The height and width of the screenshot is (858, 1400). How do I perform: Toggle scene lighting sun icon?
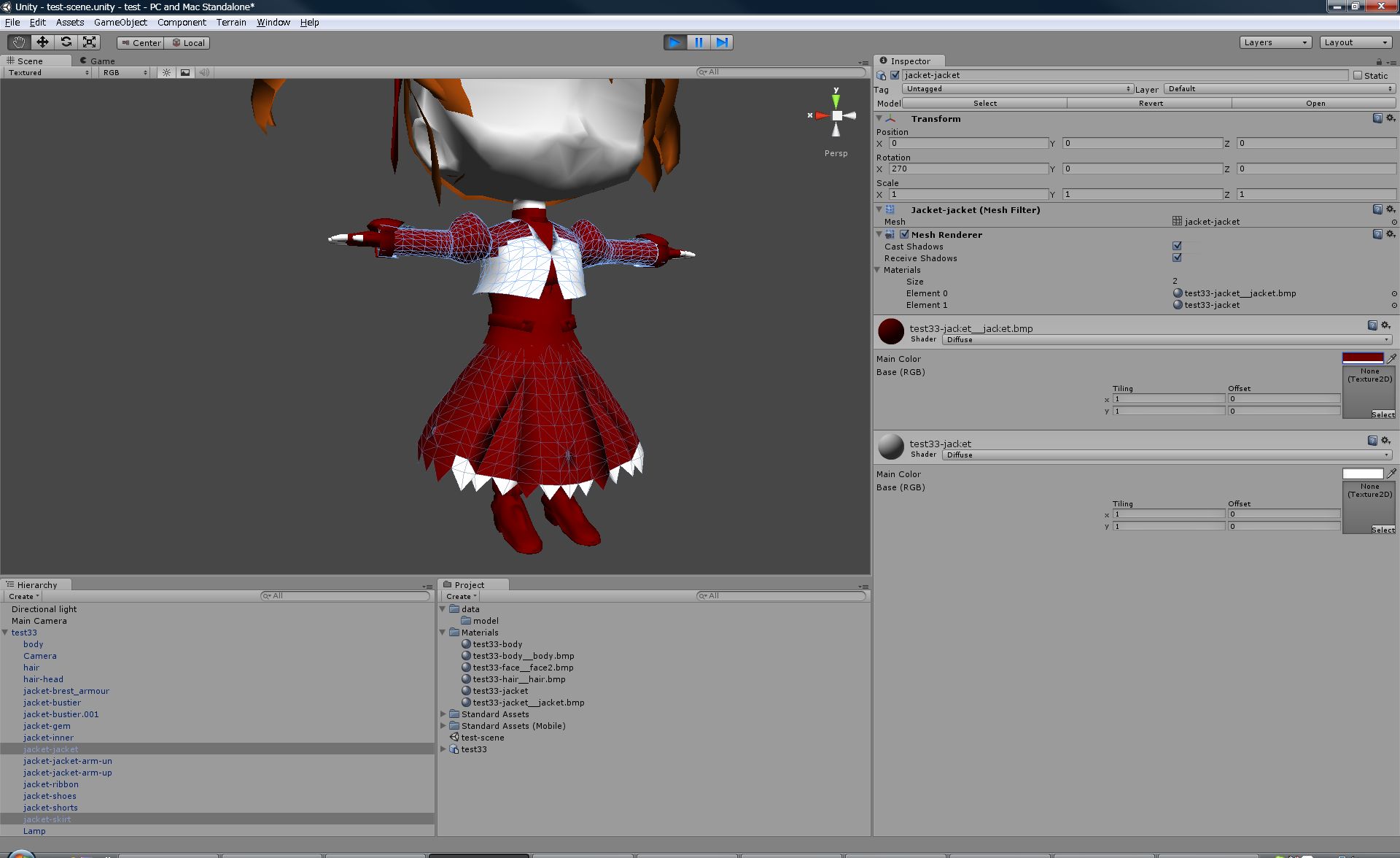(167, 72)
